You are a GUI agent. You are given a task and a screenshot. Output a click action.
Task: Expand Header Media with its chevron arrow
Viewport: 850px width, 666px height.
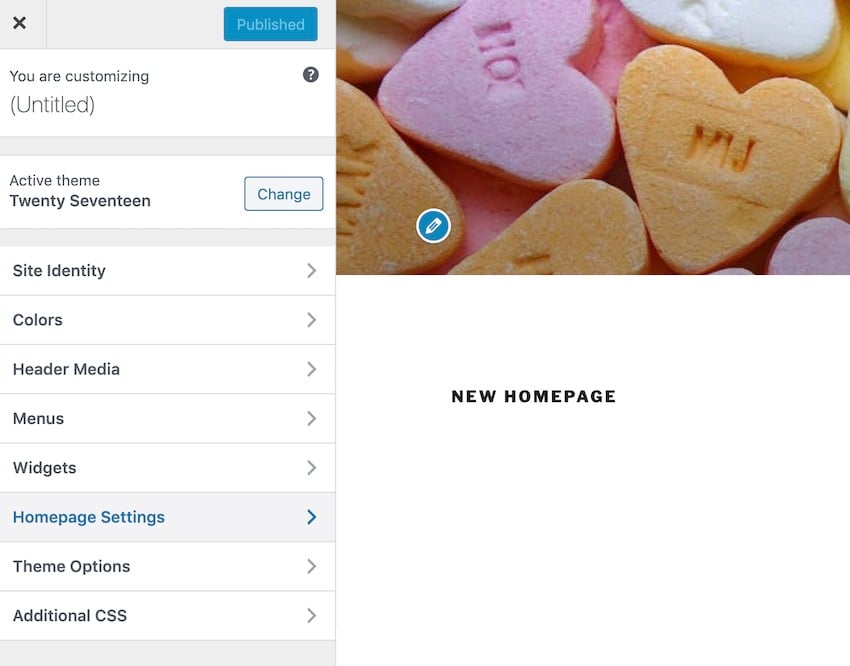311,369
